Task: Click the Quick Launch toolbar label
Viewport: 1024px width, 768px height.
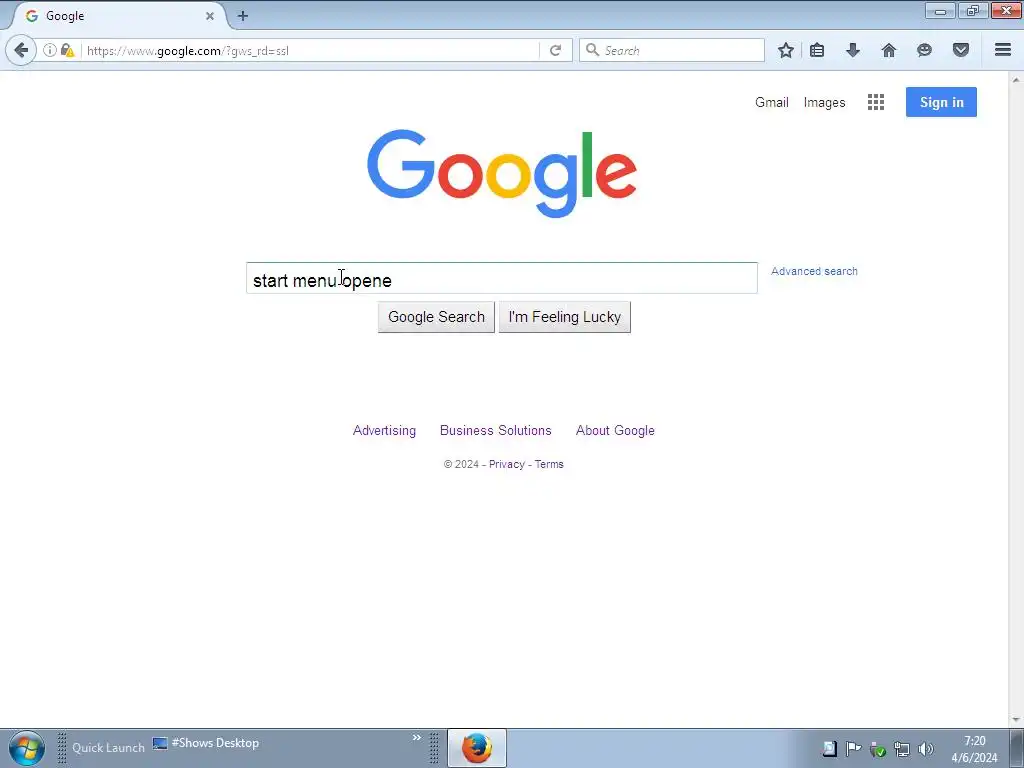Action: pos(108,748)
